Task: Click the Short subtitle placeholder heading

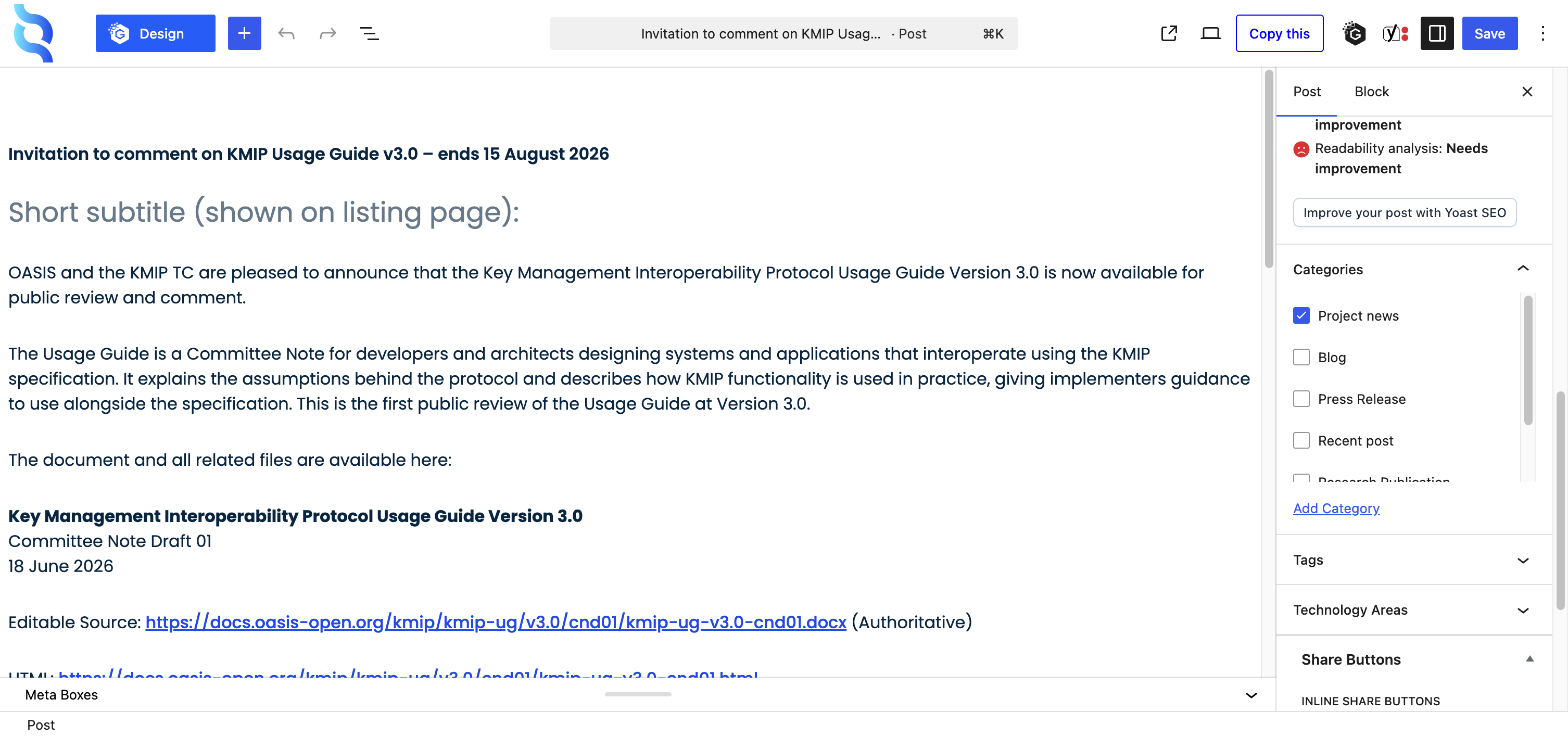Action: click(x=263, y=212)
